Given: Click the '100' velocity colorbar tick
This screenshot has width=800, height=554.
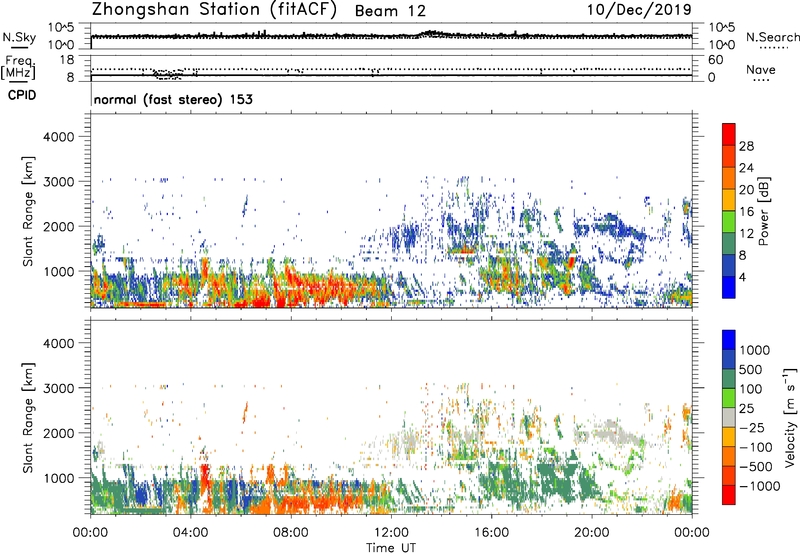Looking at the screenshot, I should pyautogui.click(x=750, y=389).
